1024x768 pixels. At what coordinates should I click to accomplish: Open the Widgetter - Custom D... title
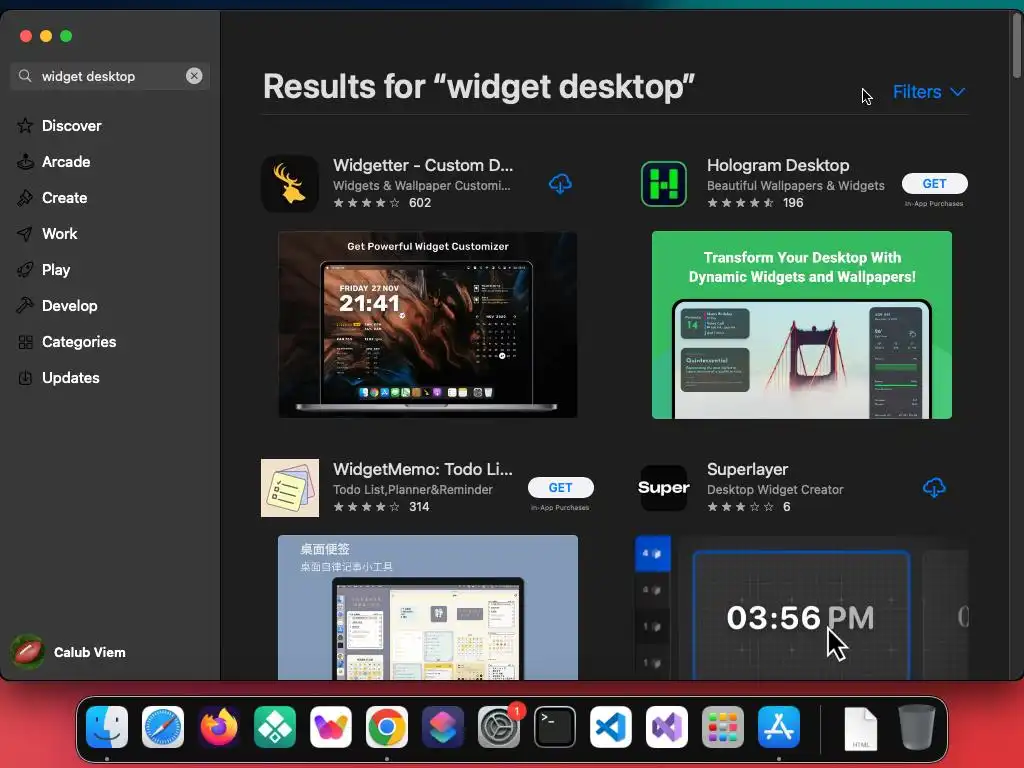tap(423, 165)
